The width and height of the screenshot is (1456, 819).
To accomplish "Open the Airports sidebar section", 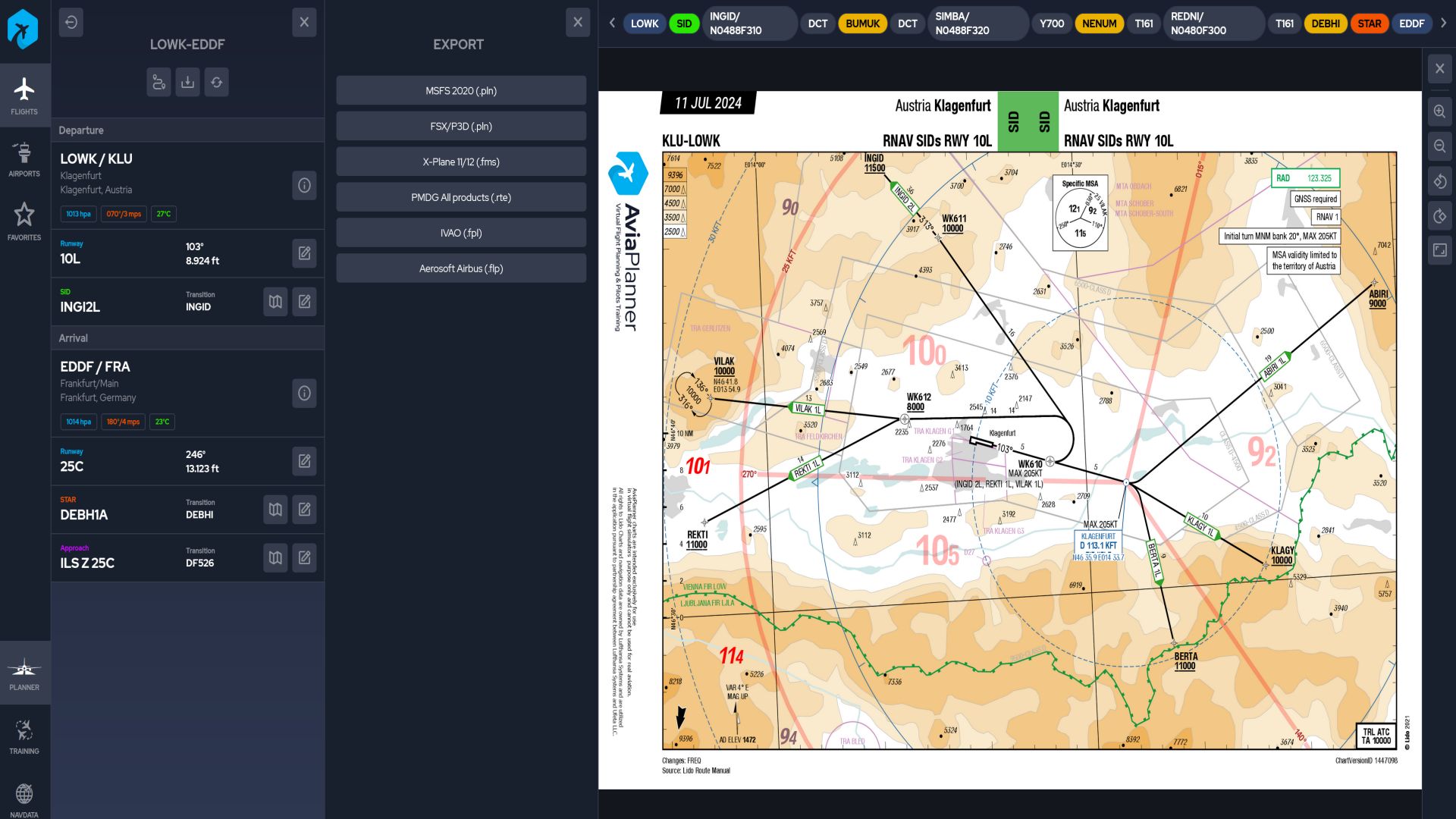I will tap(24, 158).
